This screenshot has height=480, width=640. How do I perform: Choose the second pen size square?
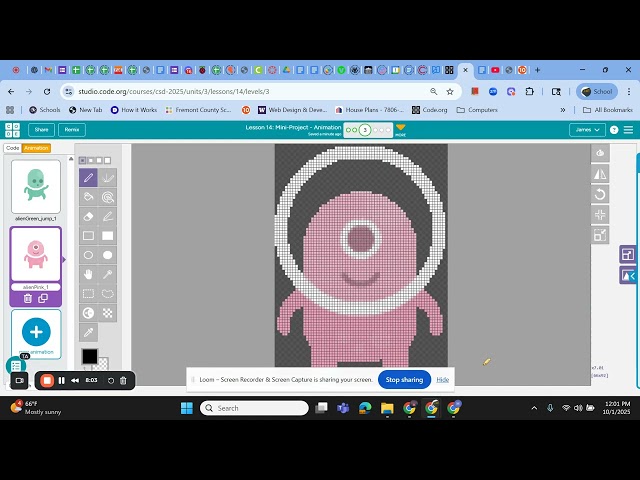tap(91, 160)
